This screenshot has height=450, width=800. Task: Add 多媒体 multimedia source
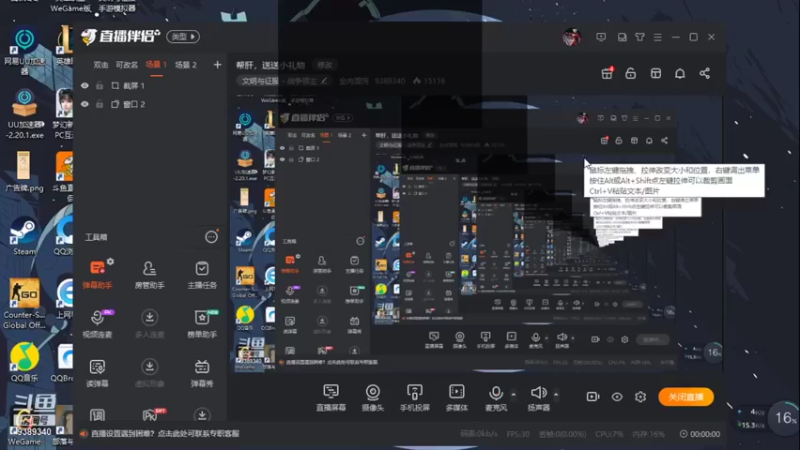(457, 397)
